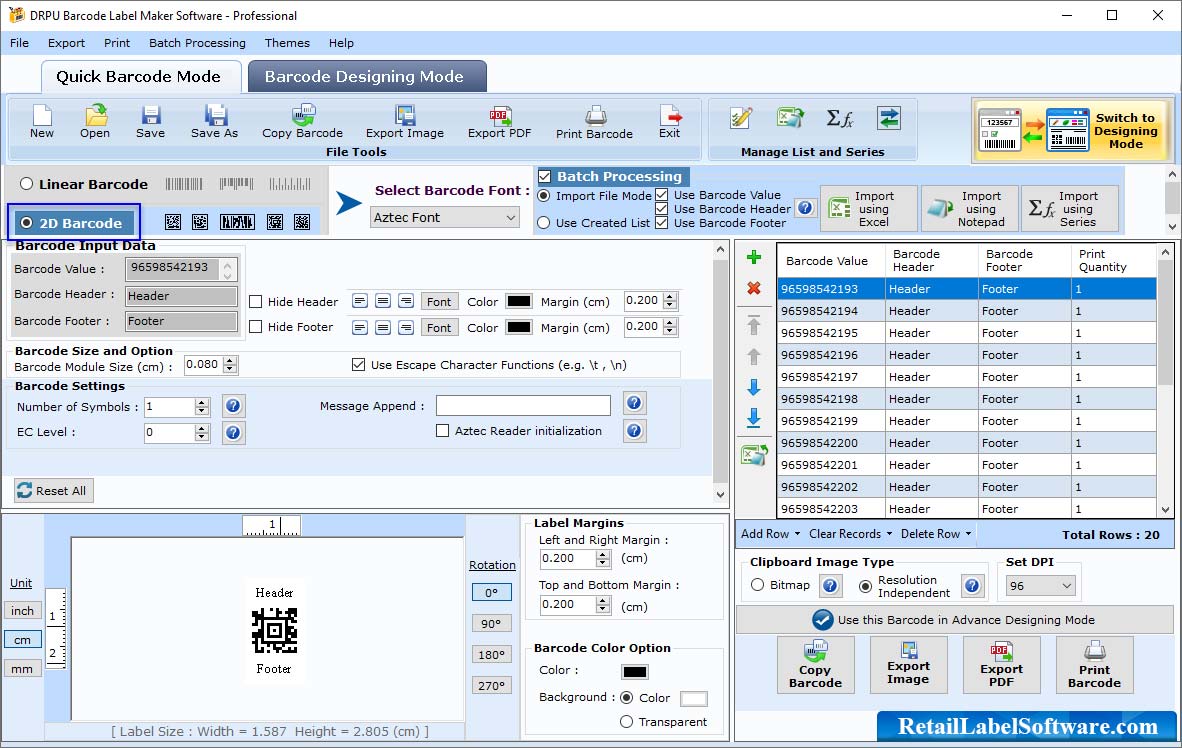Click the blue move to bottom arrow icon

pyautogui.click(x=753, y=418)
